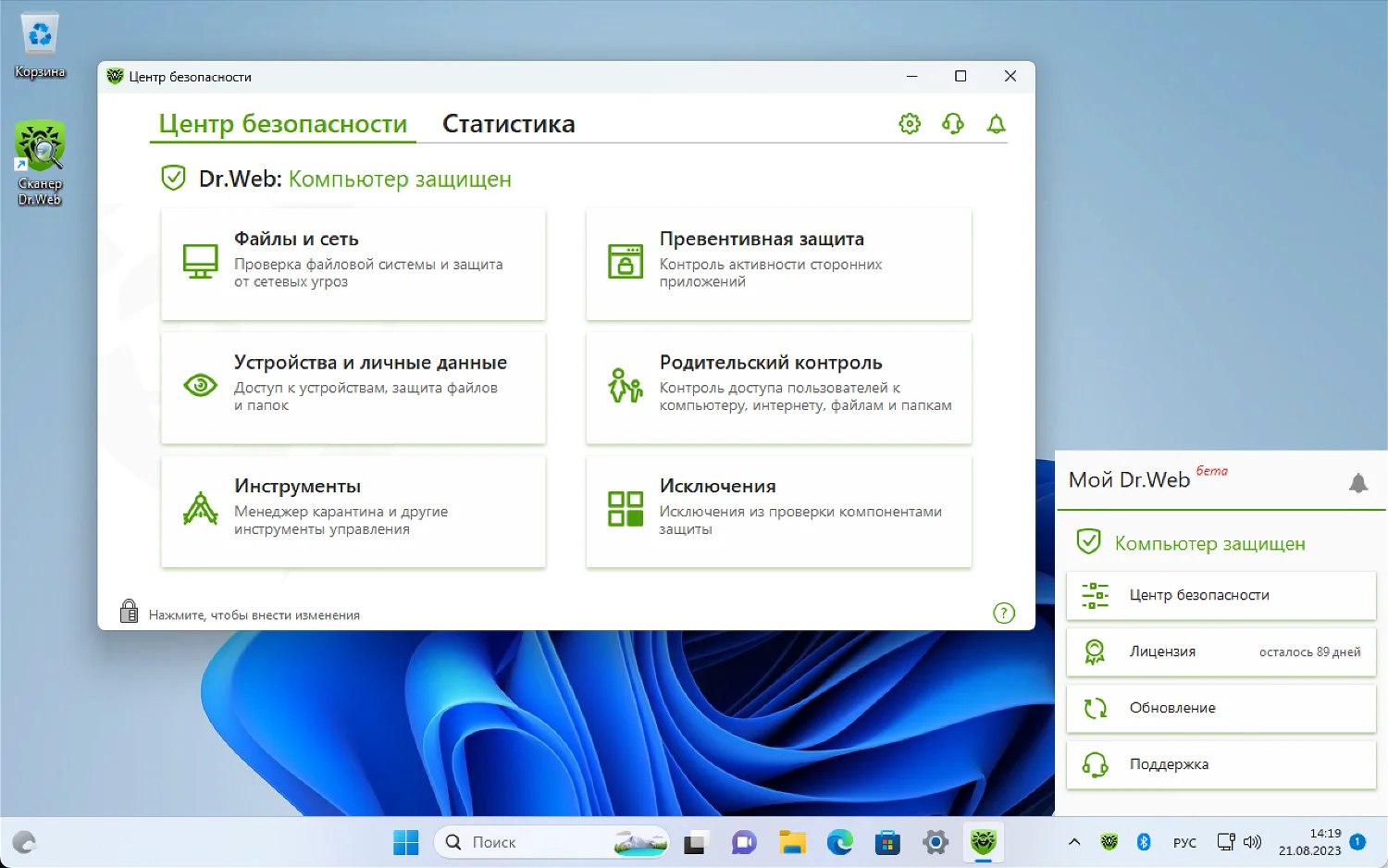Open Обновление in Мой Dr.Web panel
The width and height of the screenshot is (1388, 868).
(x=1221, y=708)
